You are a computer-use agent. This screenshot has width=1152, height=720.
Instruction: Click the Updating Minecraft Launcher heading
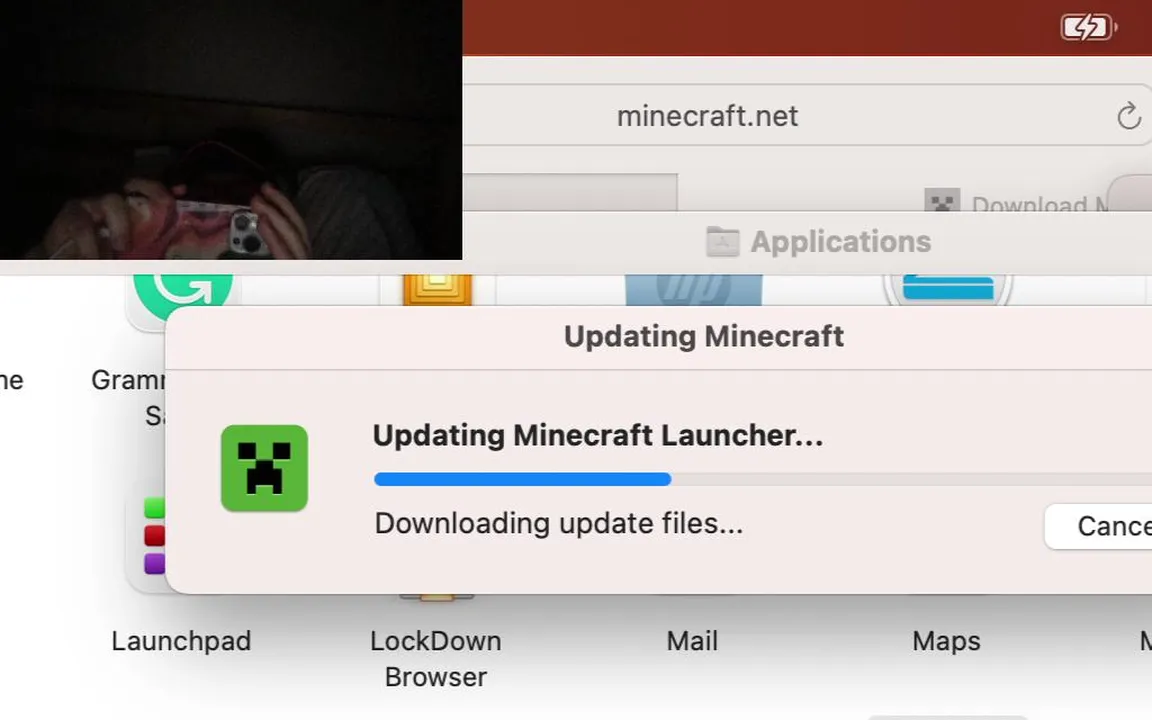[597, 435]
